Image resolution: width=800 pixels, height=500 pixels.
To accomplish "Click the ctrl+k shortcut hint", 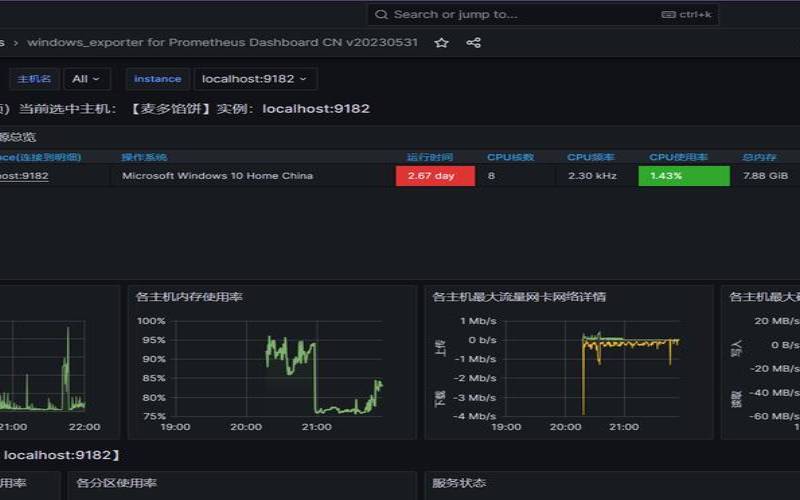I will click(x=686, y=15).
